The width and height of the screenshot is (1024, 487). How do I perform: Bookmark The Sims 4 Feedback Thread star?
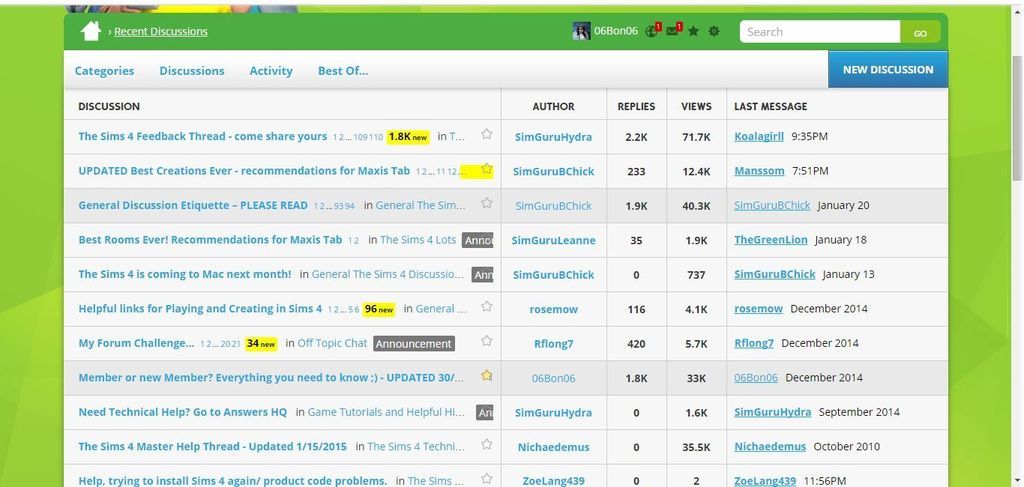(487, 134)
